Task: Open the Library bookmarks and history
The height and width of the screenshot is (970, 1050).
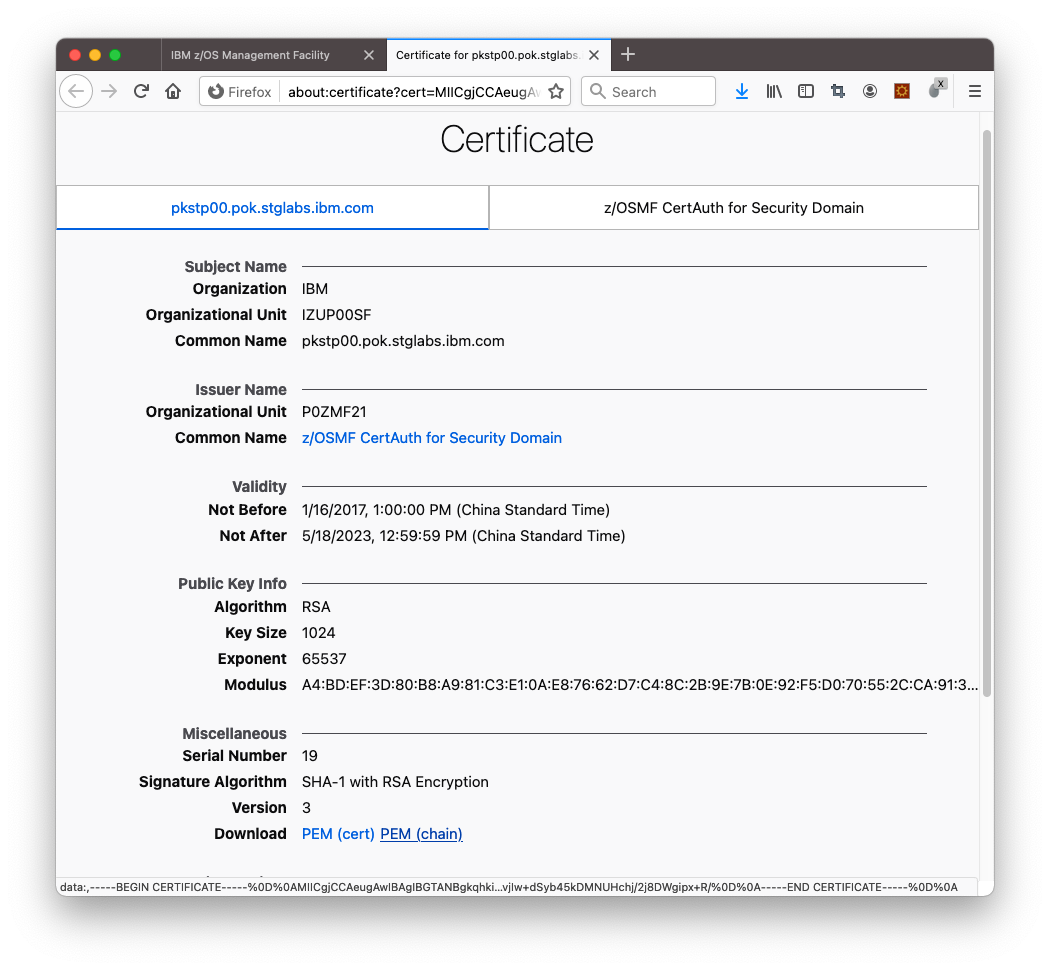Action: click(x=773, y=91)
